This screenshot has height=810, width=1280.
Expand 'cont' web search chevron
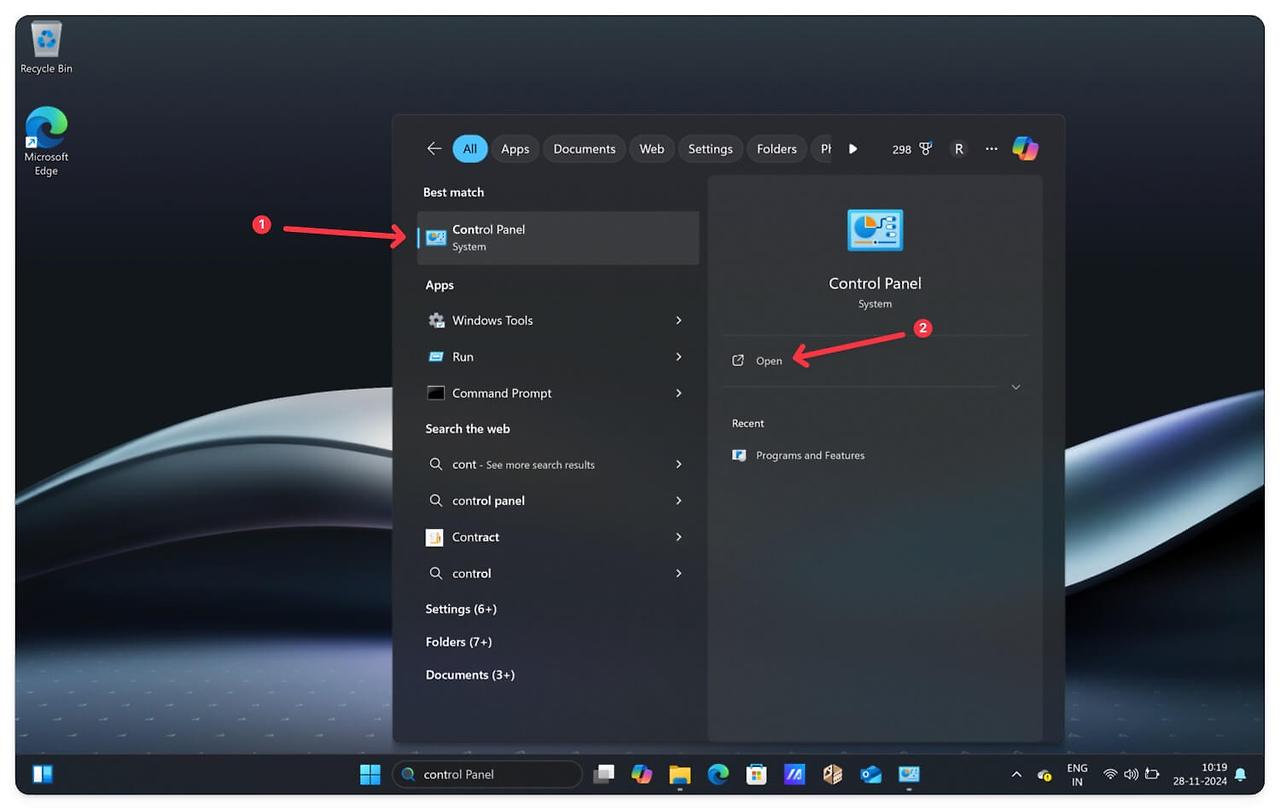tap(678, 464)
